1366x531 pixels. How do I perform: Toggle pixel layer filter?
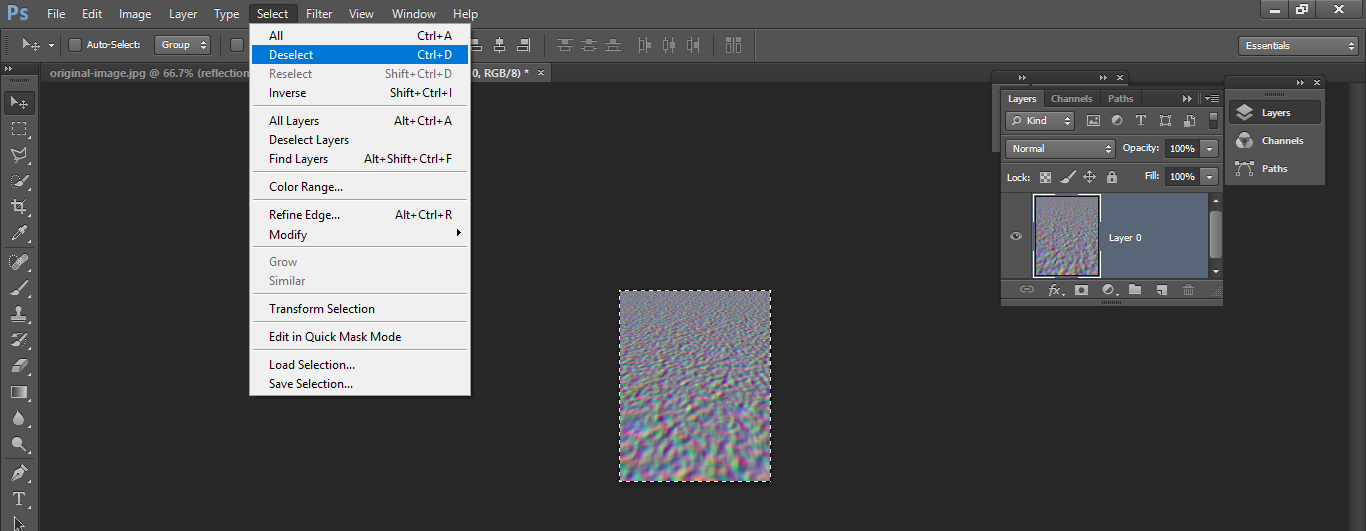coord(1093,121)
